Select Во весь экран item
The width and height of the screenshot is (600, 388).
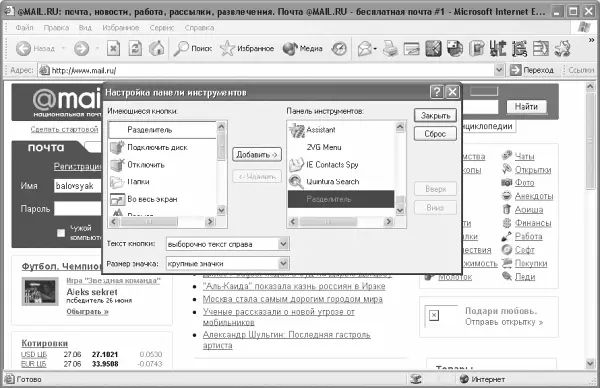[163, 199]
